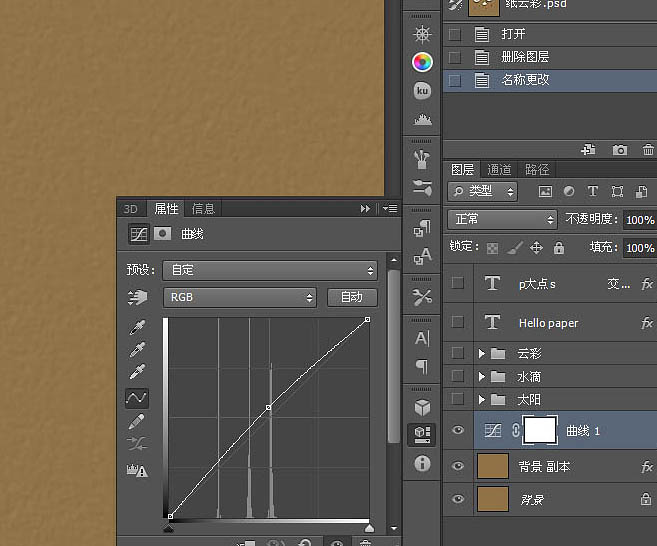Screen dimensions: 657x546
Task: Open the Info panel icon
Action: (x=422, y=463)
